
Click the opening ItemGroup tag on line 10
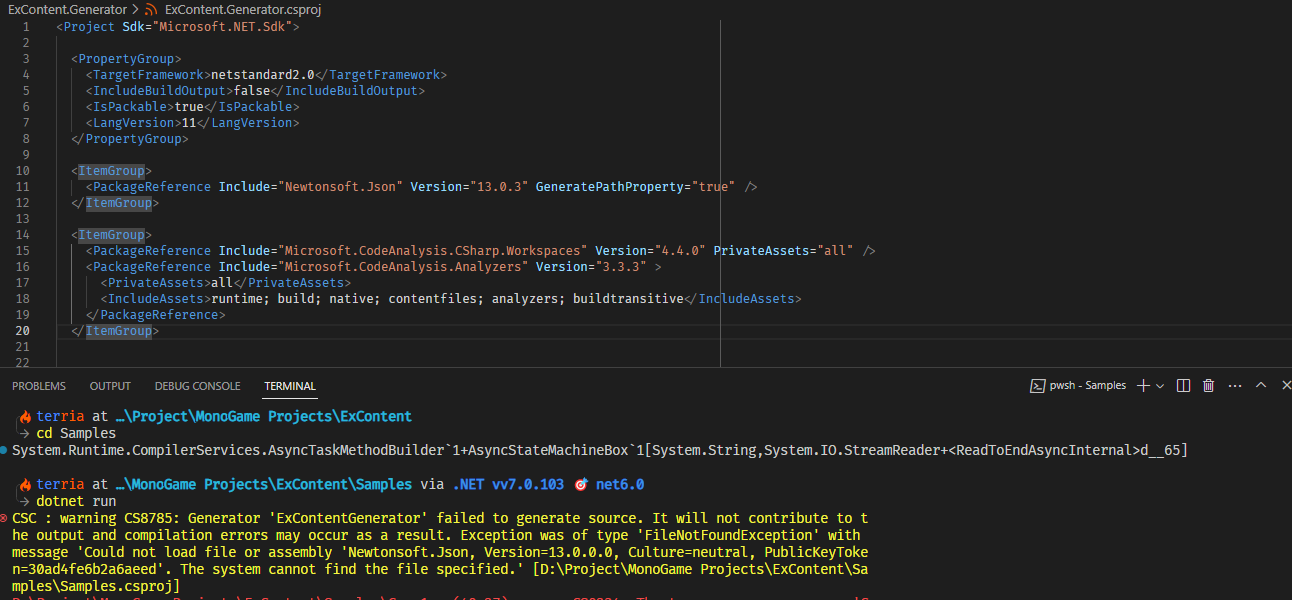(111, 171)
